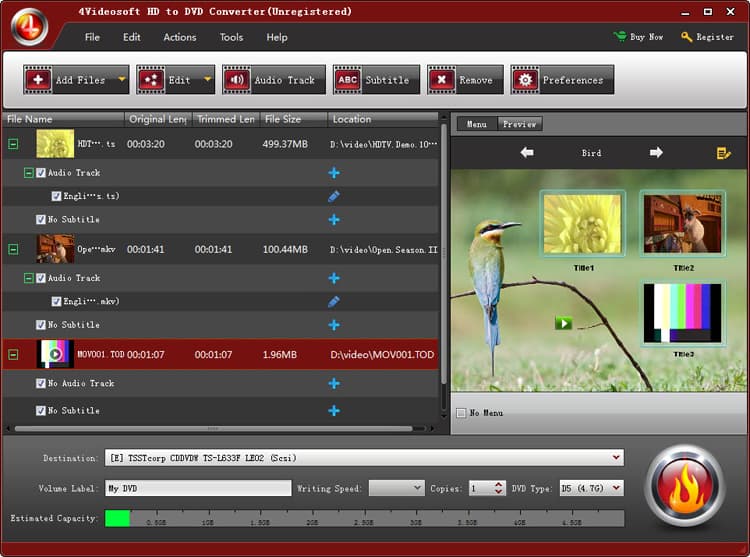750x557 pixels.
Task: Add subtitle for the mkv file
Action: coord(334,325)
